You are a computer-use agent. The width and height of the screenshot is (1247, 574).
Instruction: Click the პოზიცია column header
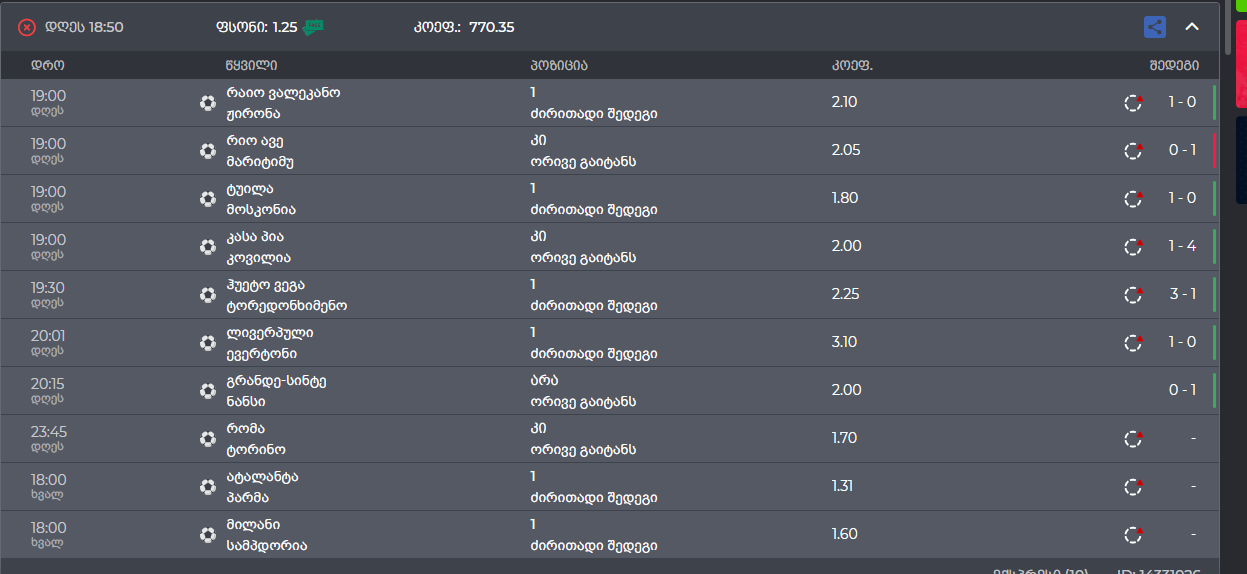[558, 66]
